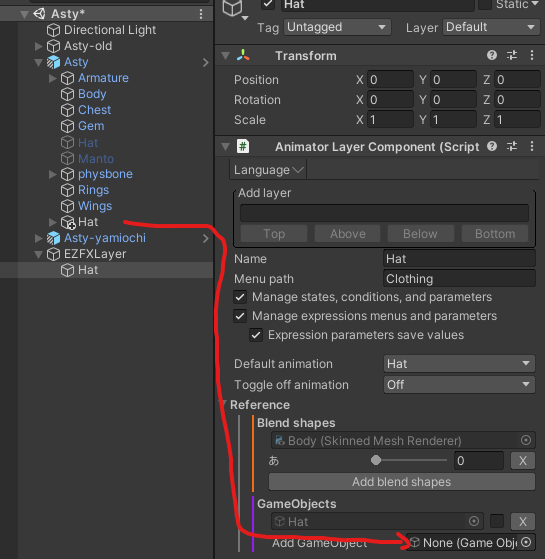Toggle the Static checkbox
545x559 pixels.
coord(485,4)
